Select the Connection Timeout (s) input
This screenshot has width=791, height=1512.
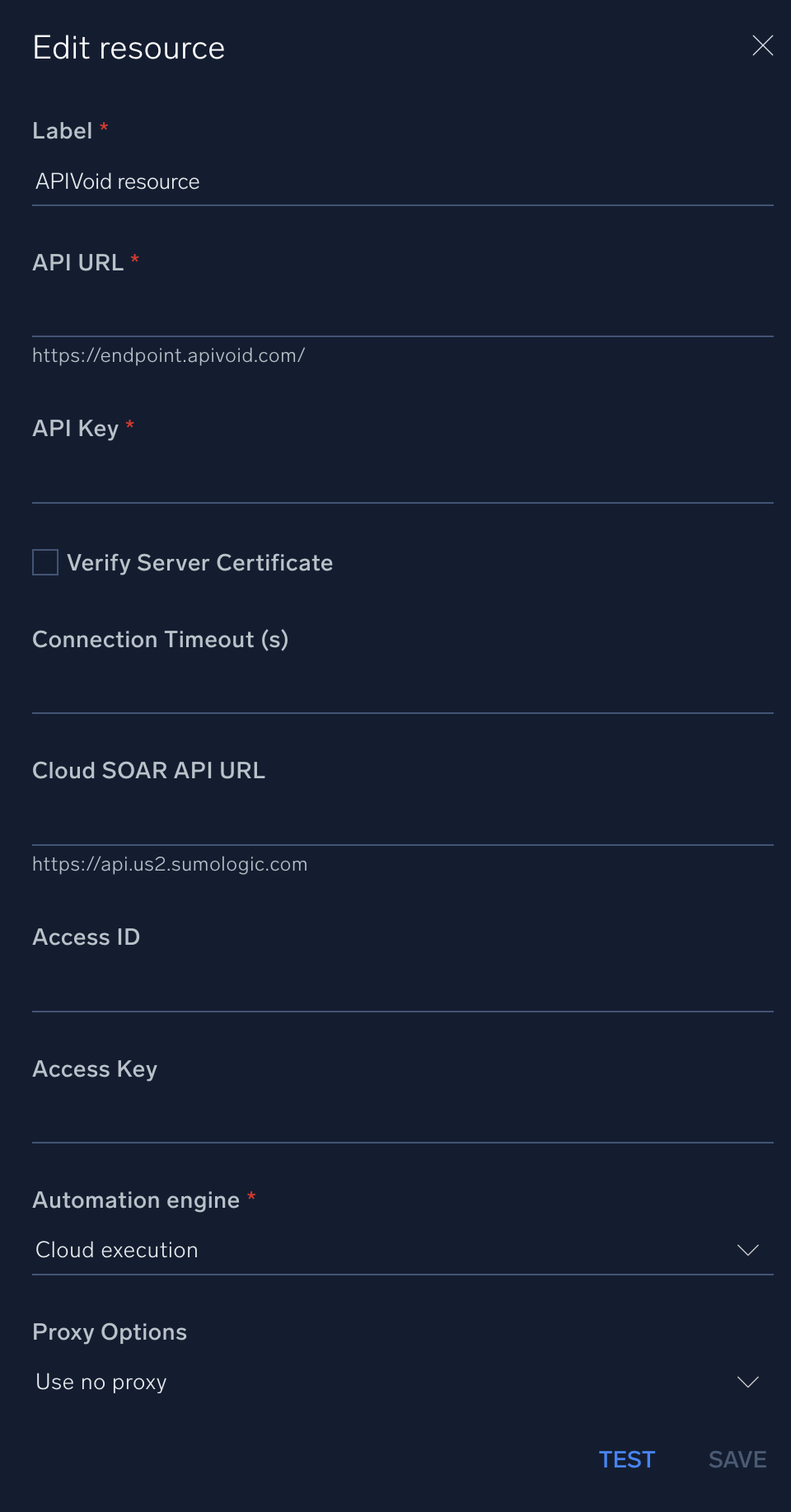(x=402, y=691)
